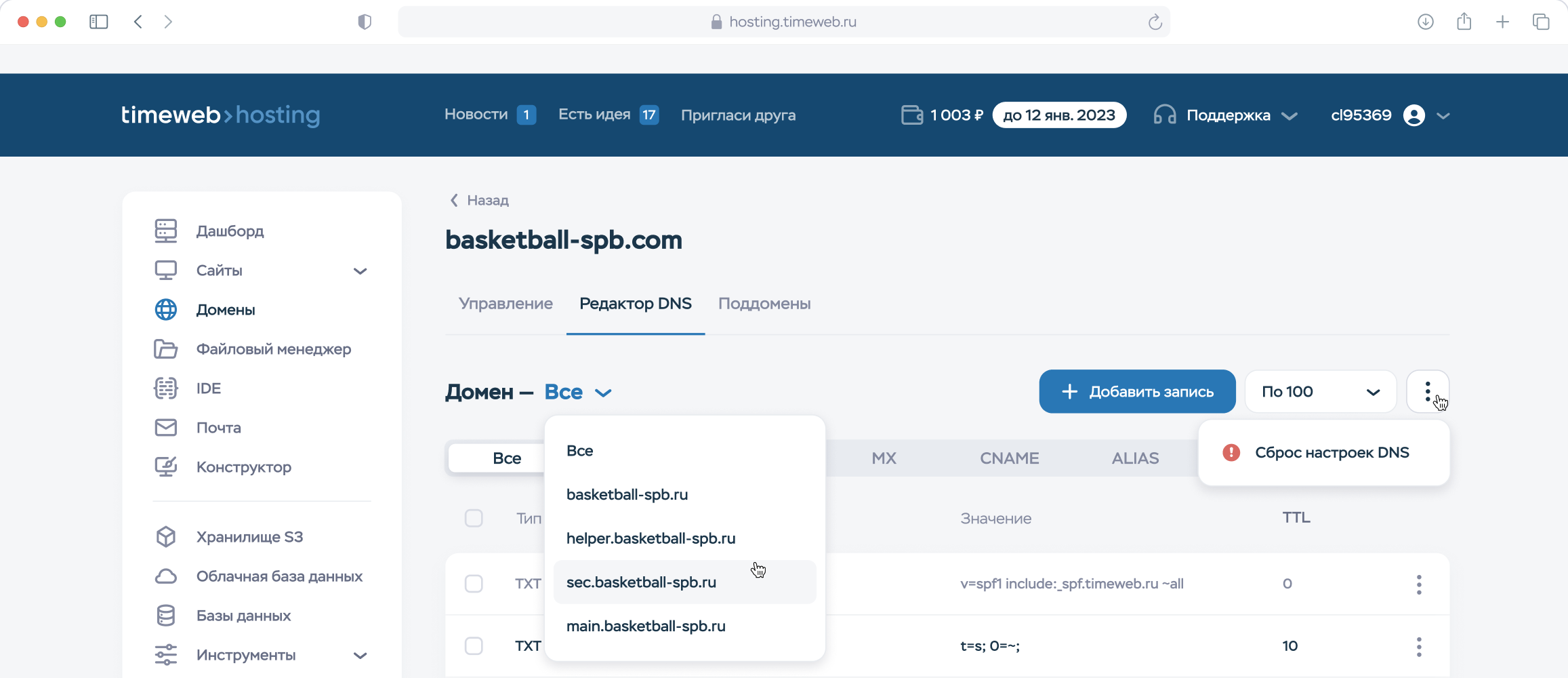The image size is (1568, 678).
Task: Switch to the Поддомены tab
Action: (764, 304)
